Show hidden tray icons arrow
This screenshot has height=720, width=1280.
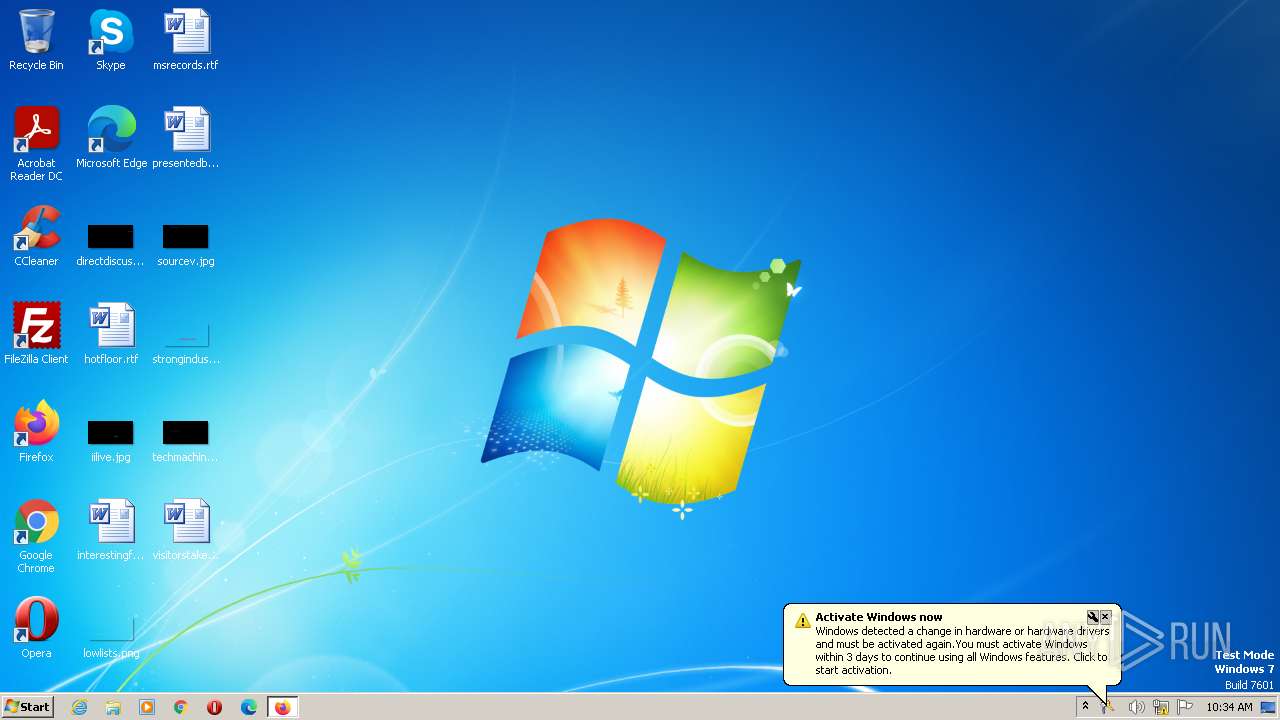(1085, 707)
